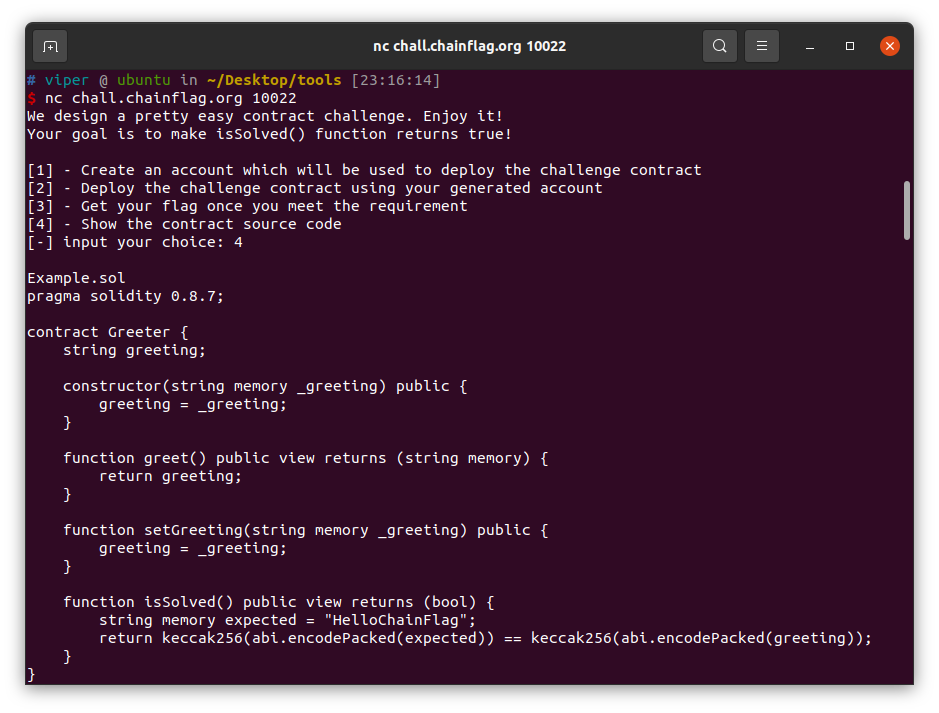Click option '[2] - Deploy the challenge contract' line

[314, 188]
